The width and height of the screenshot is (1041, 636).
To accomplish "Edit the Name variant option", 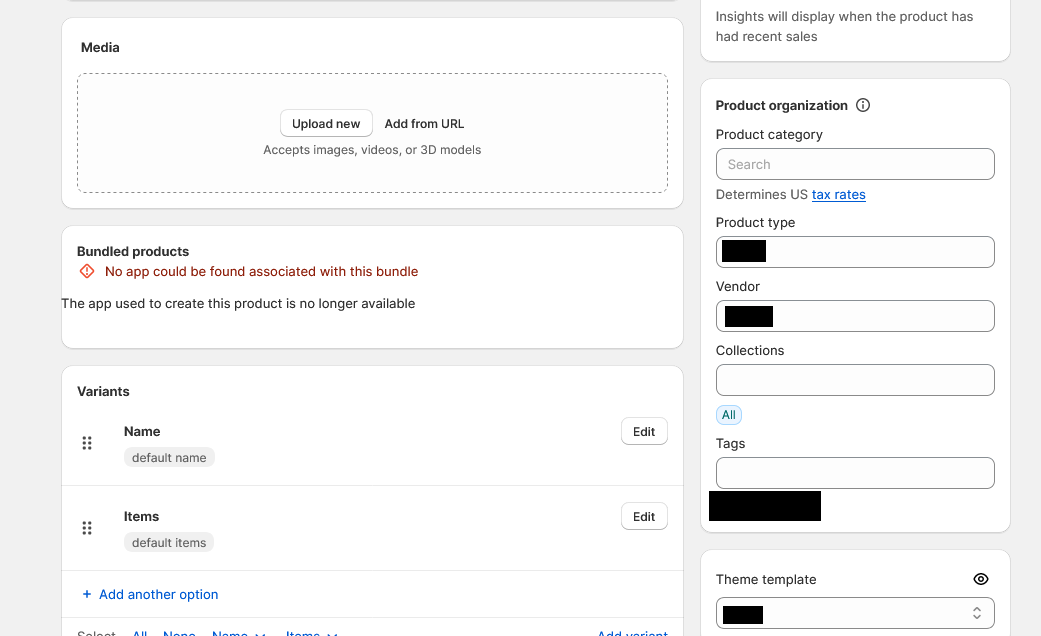I will (644, 432).
